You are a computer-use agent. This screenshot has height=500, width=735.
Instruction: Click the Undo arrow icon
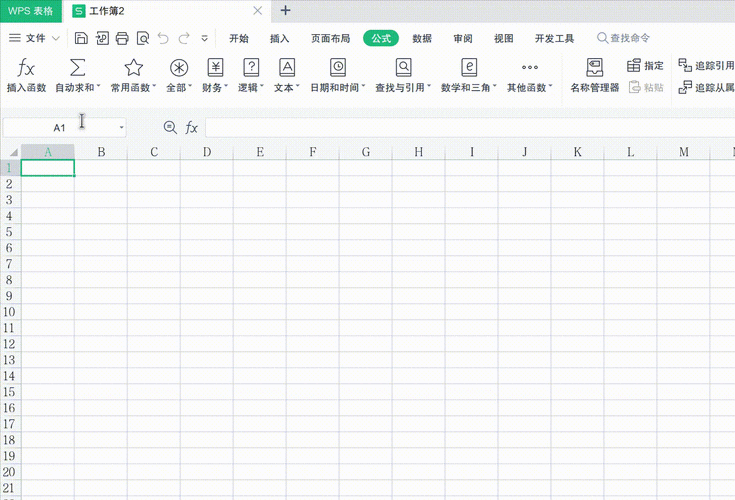[x=163, y=38]
